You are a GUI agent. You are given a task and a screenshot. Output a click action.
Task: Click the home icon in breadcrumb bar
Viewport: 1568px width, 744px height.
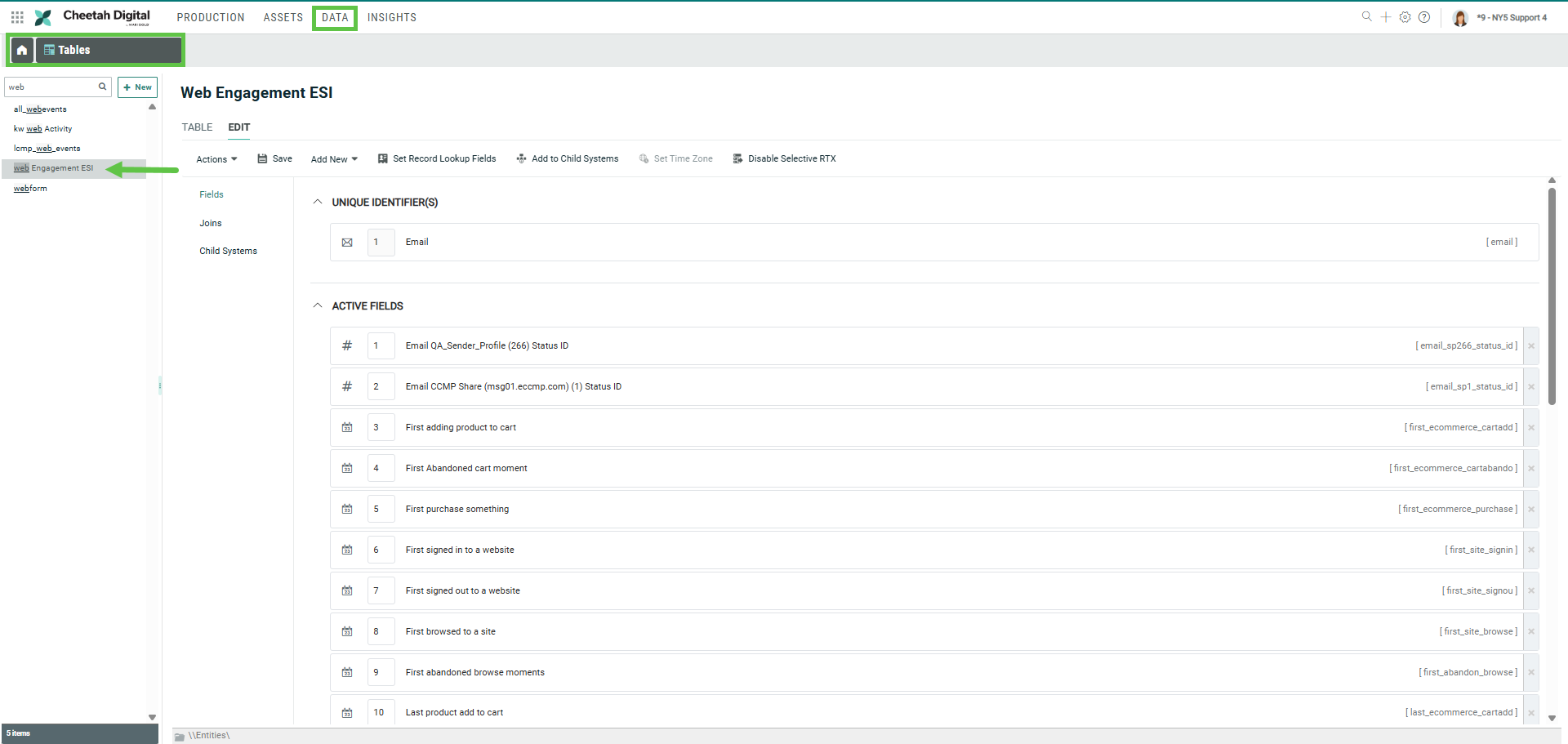click(x=22, y=50)
